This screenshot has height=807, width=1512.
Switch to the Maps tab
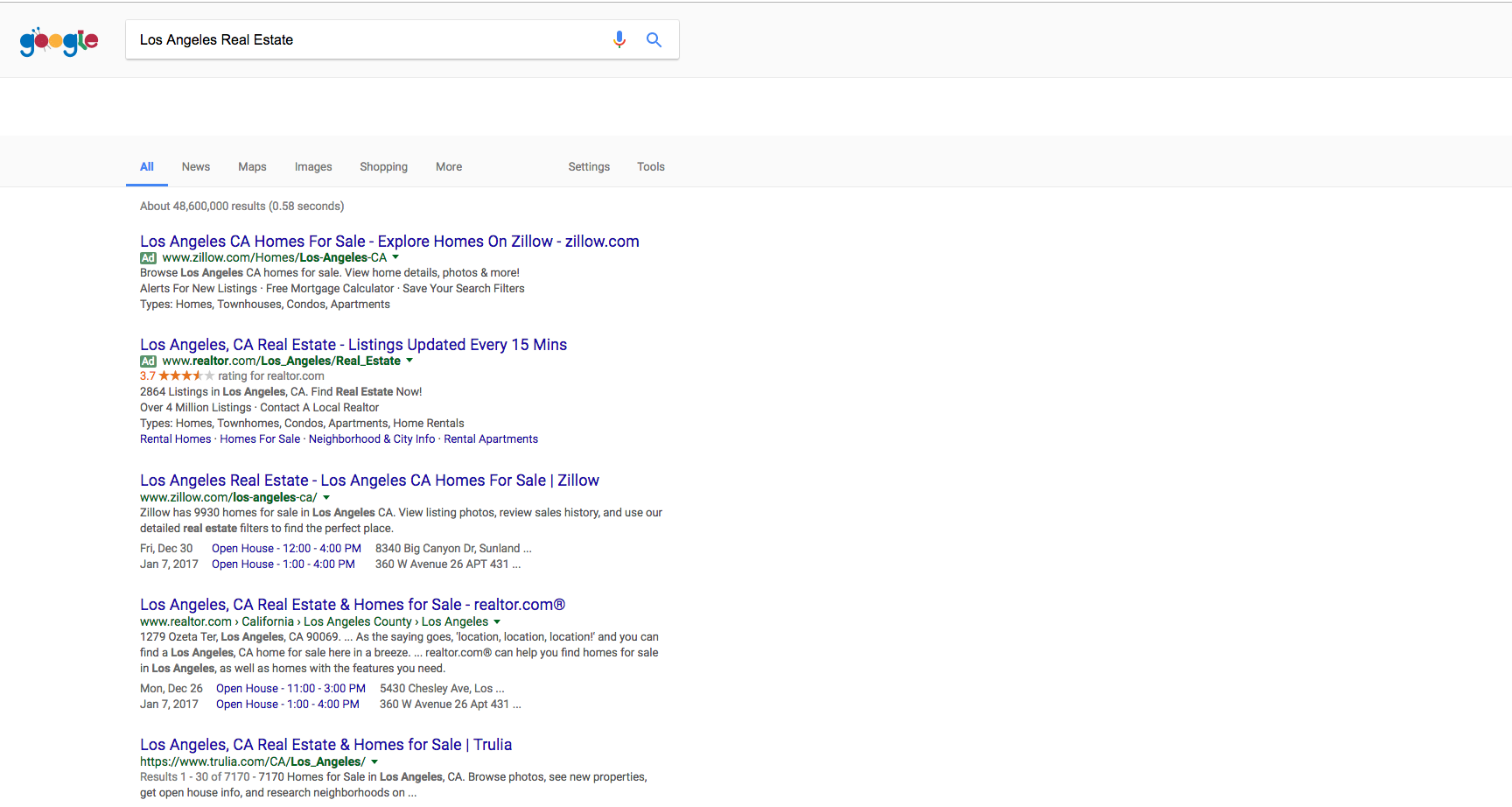(x=252, y=167)
